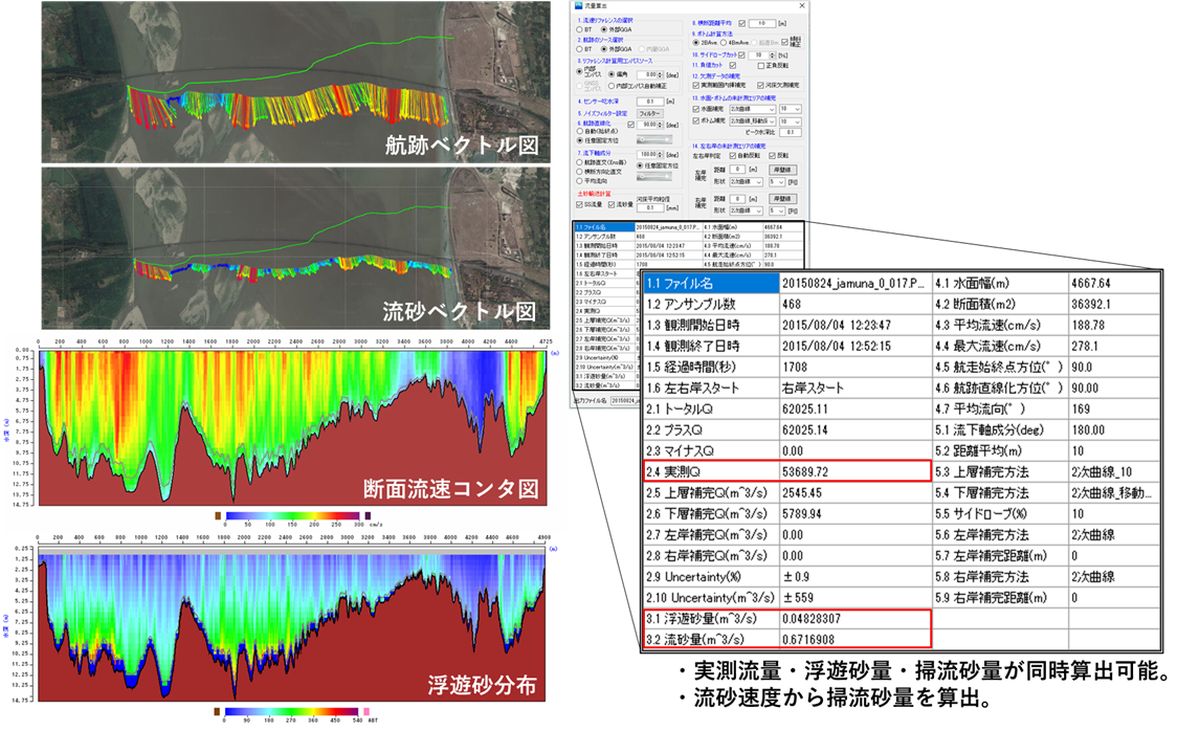Open the 右岸補完 形状 dropdown
This screenshot has width=1200, height=731.
point(746,211)
